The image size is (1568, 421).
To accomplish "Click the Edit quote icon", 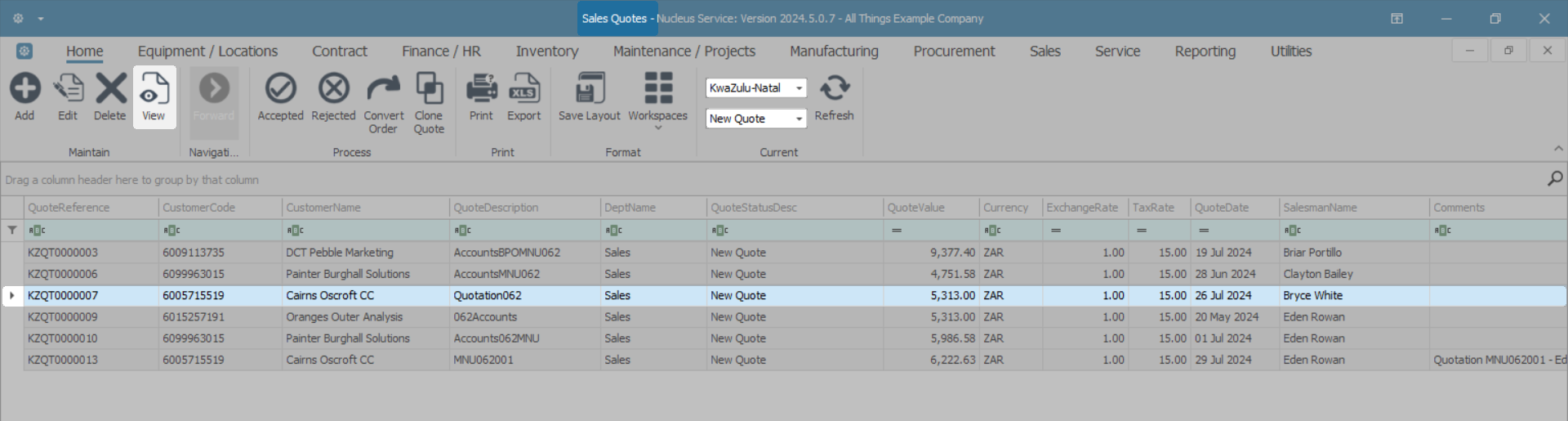I will pyautogui.click(x=68, y=89).
